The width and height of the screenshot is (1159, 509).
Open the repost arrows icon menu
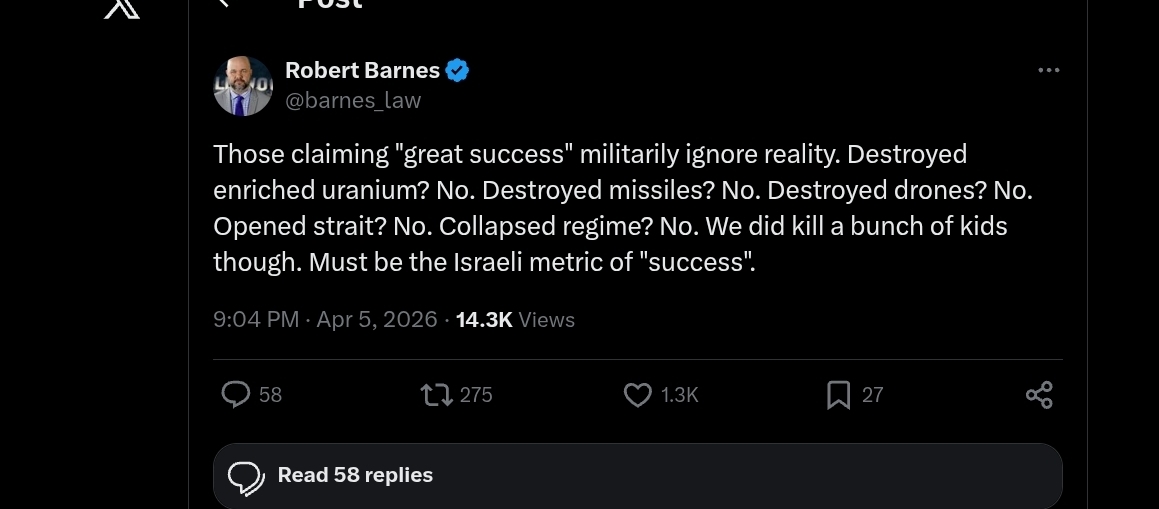[436, 395]
